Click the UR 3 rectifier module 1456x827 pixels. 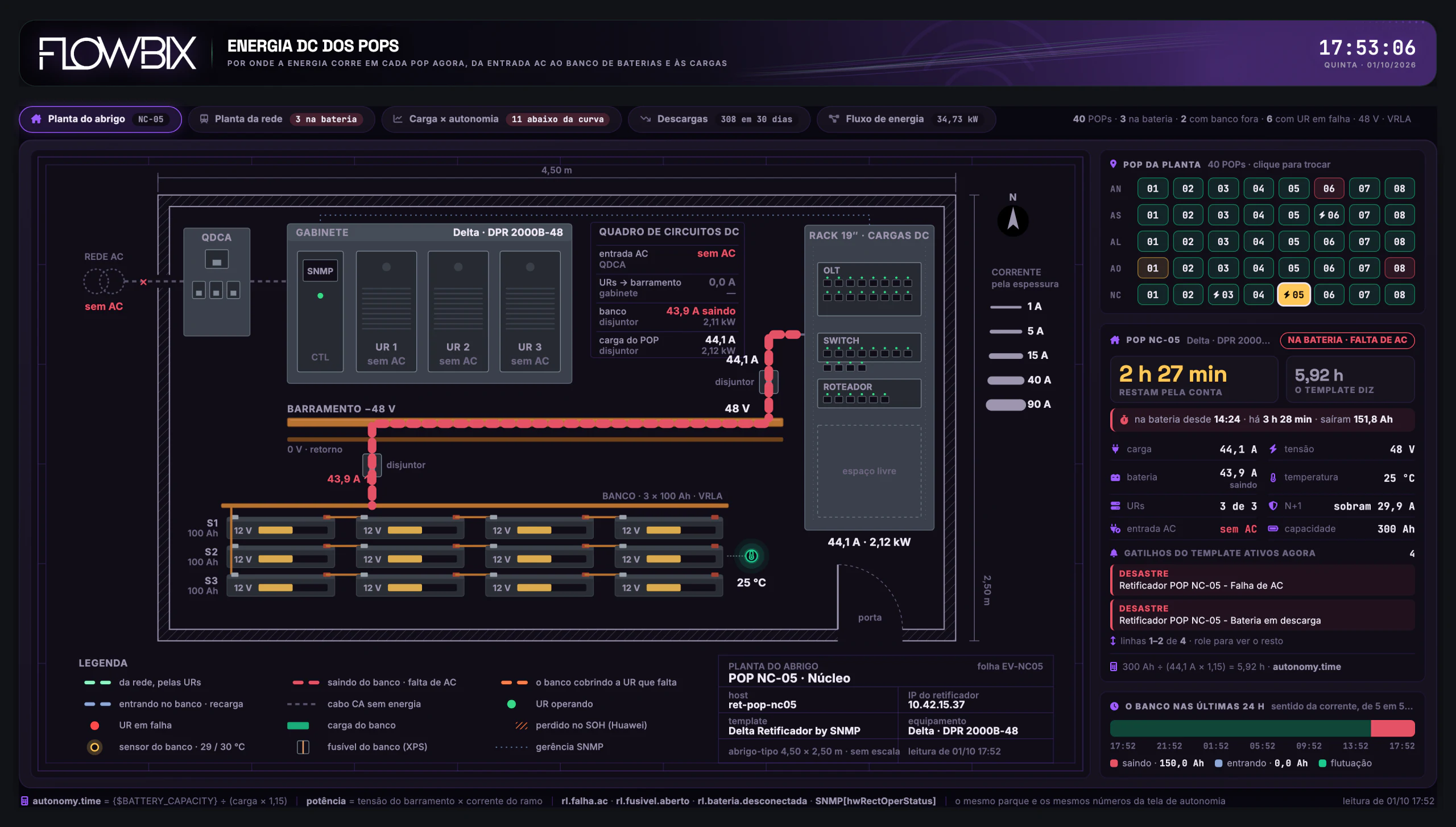click(x=530, y=311)
